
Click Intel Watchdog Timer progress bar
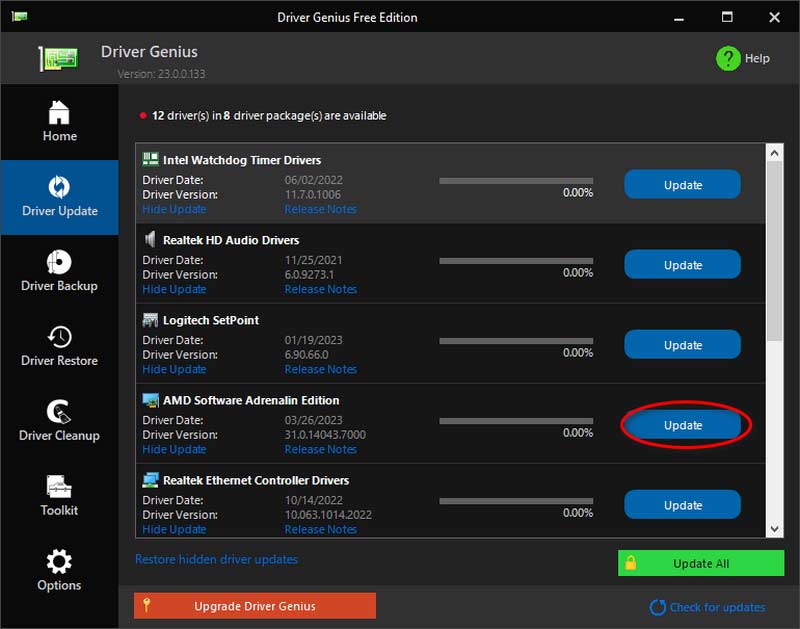point(516,181)
